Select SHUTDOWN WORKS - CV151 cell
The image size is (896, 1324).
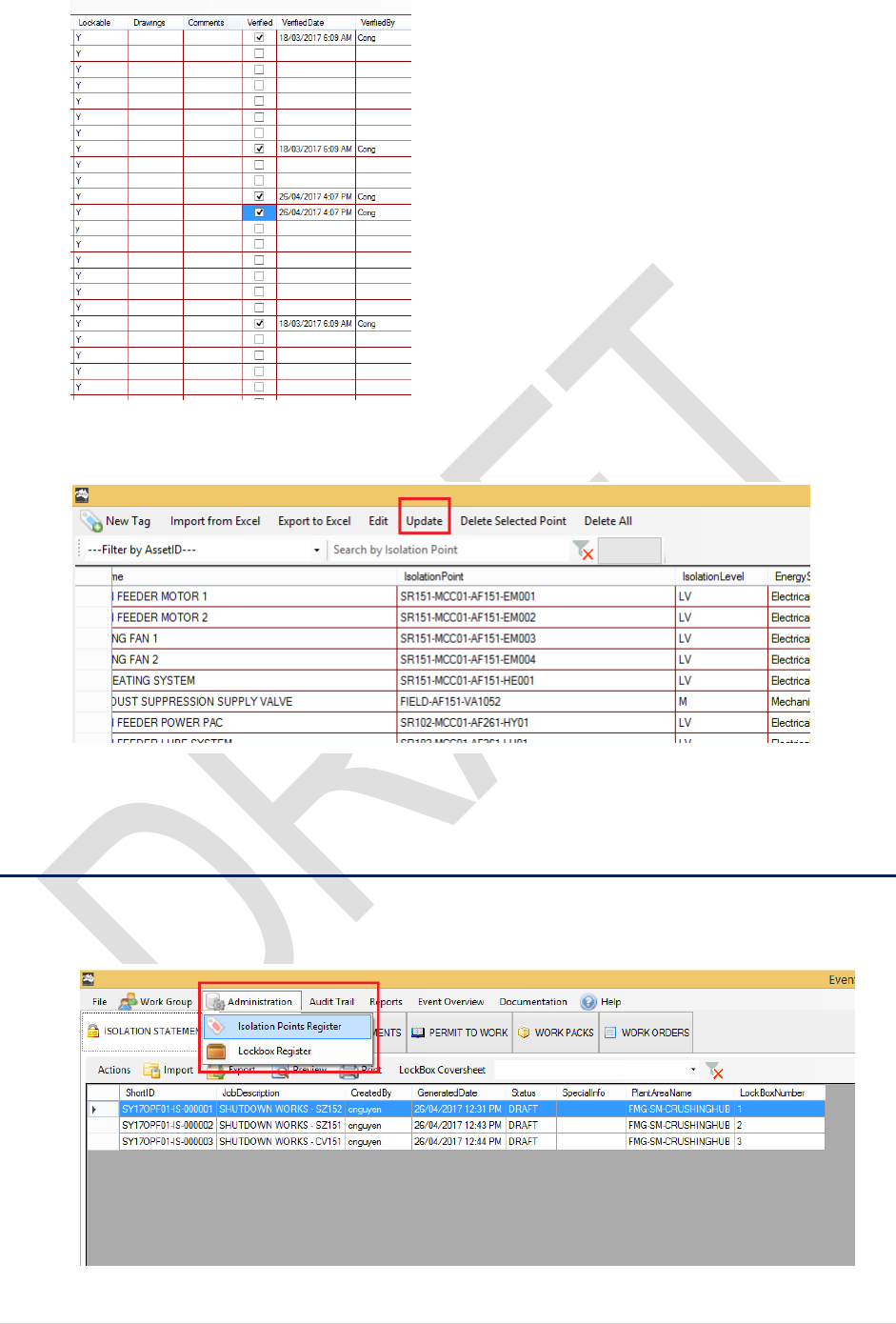coord(281,1141)
